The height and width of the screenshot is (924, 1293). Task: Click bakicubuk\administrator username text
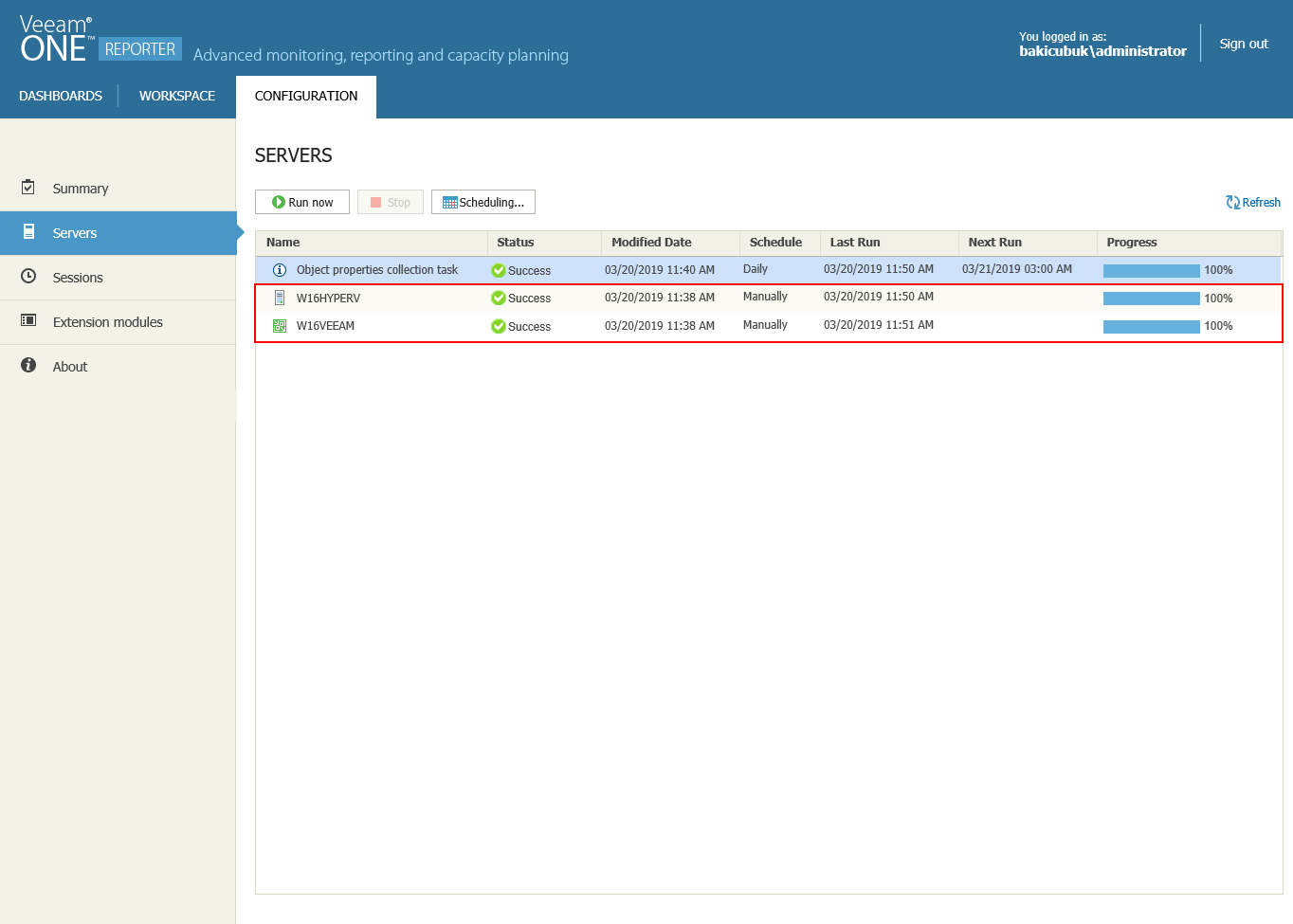tap(1102, 51)
